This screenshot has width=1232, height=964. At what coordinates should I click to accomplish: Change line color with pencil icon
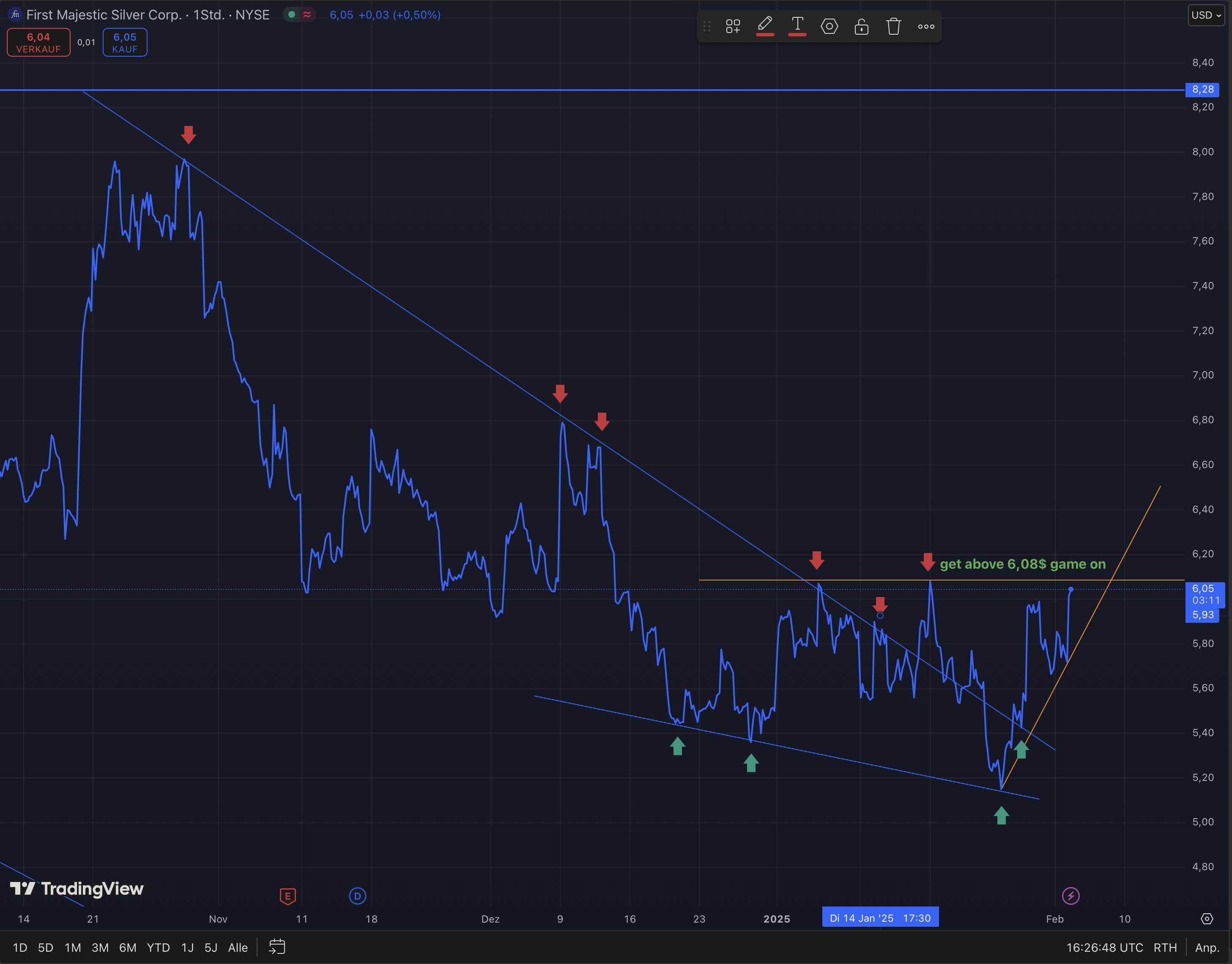pos(765,25)
